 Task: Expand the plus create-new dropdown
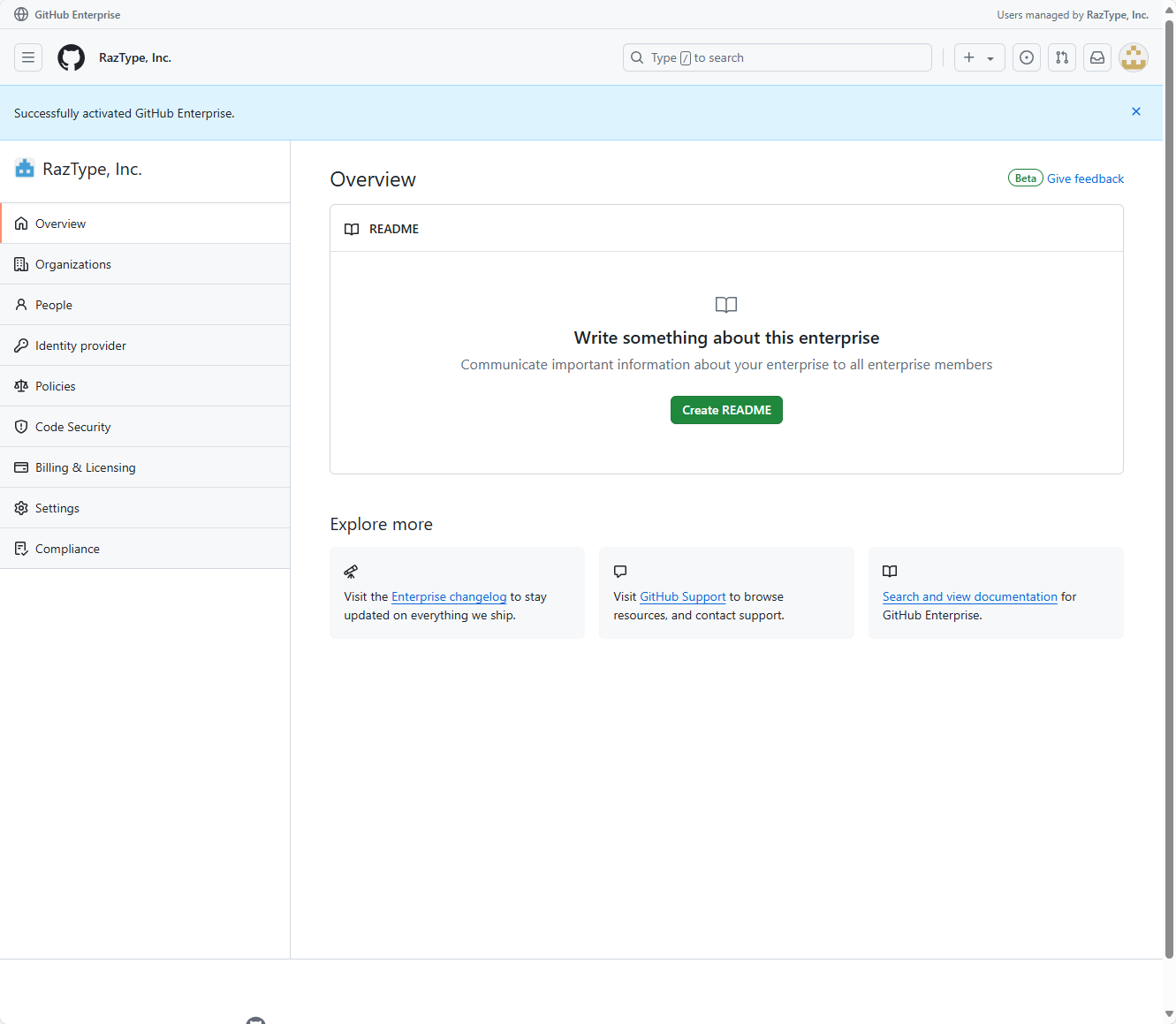[979, 57]
